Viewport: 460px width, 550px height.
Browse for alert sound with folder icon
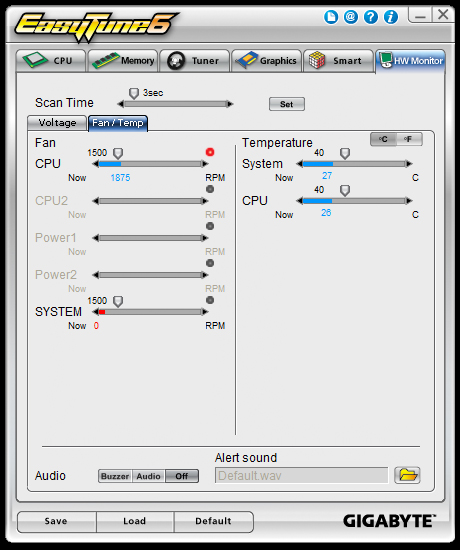[x=407, y=475]
